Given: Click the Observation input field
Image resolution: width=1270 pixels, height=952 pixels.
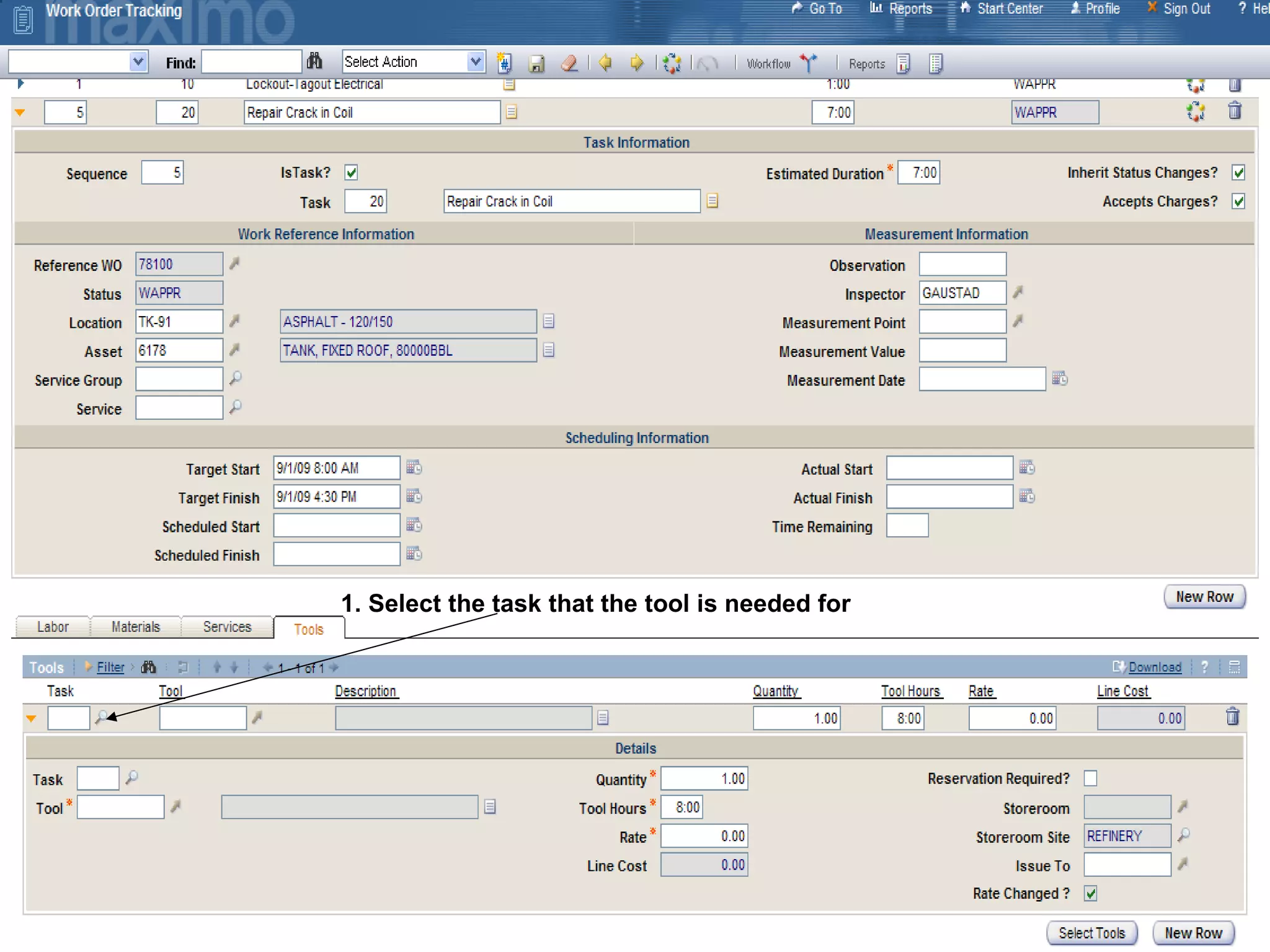Looking at the screenshot, I should tap(962, 264).
